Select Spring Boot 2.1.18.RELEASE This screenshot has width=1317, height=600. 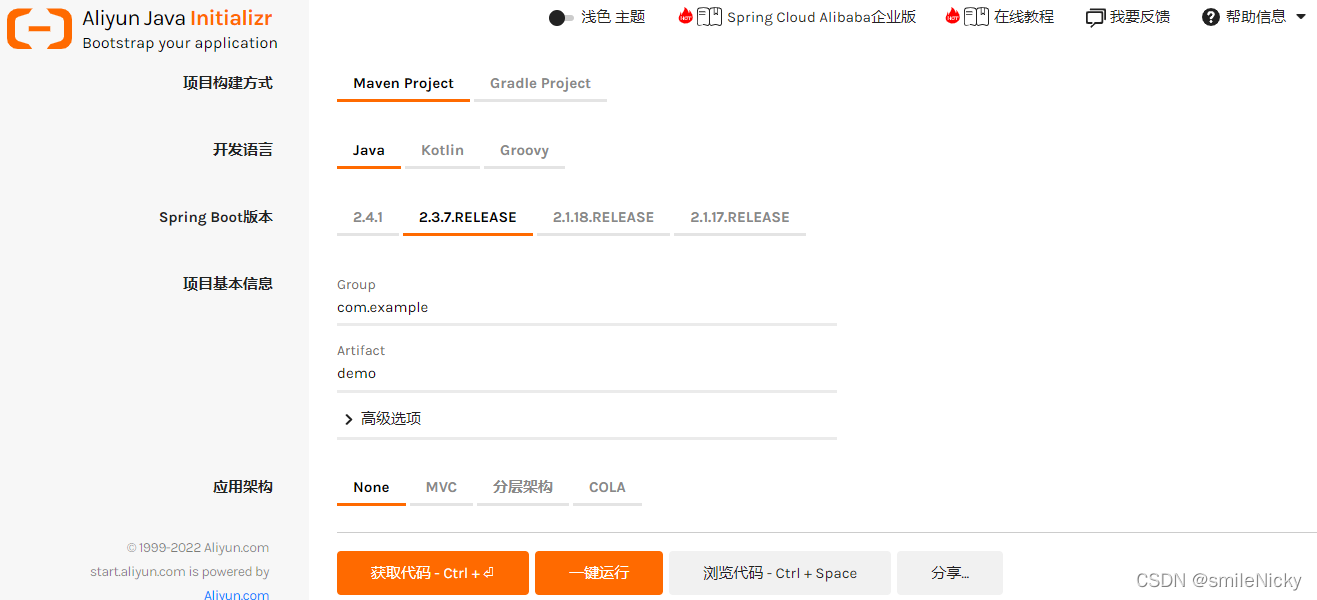(603, 217)
